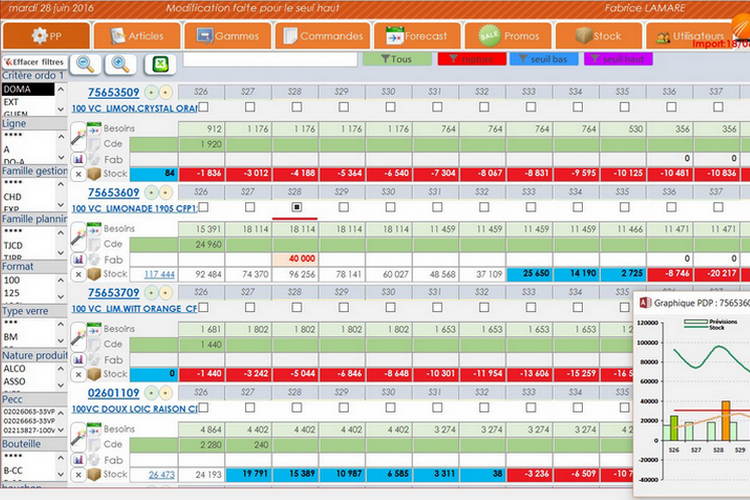Click the Effacer filtres button
Image resolution: width=750 pixels, height=500 pixels.
[34, 61]
